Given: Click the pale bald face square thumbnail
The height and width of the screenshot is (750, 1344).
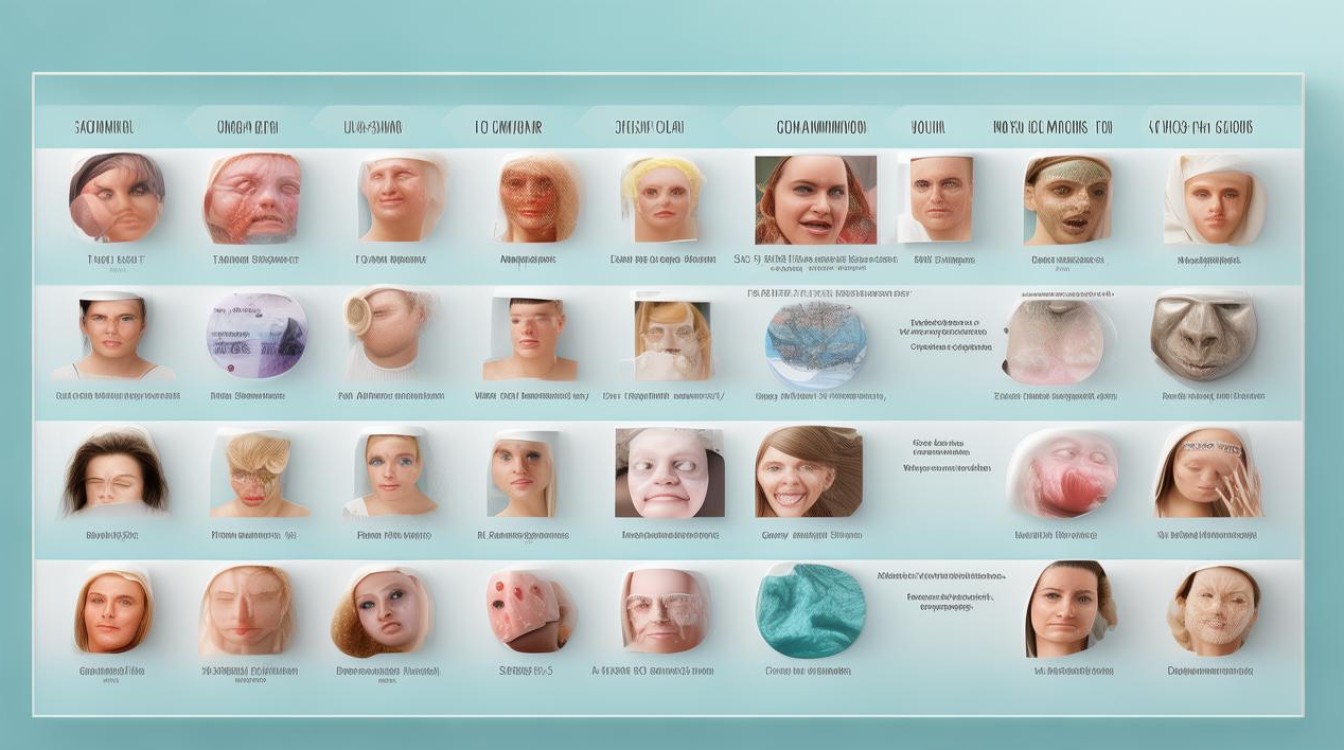Looking at the screenshot, I should click(x=668, y=473).
